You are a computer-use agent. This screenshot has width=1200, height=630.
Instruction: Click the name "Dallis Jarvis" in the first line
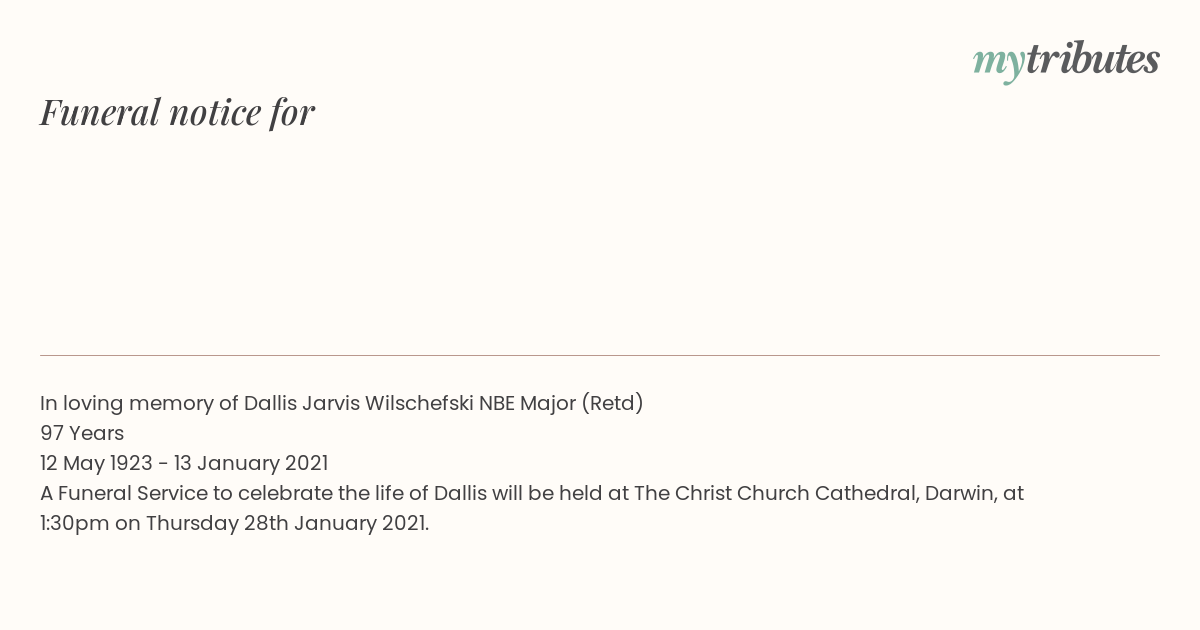302,403
